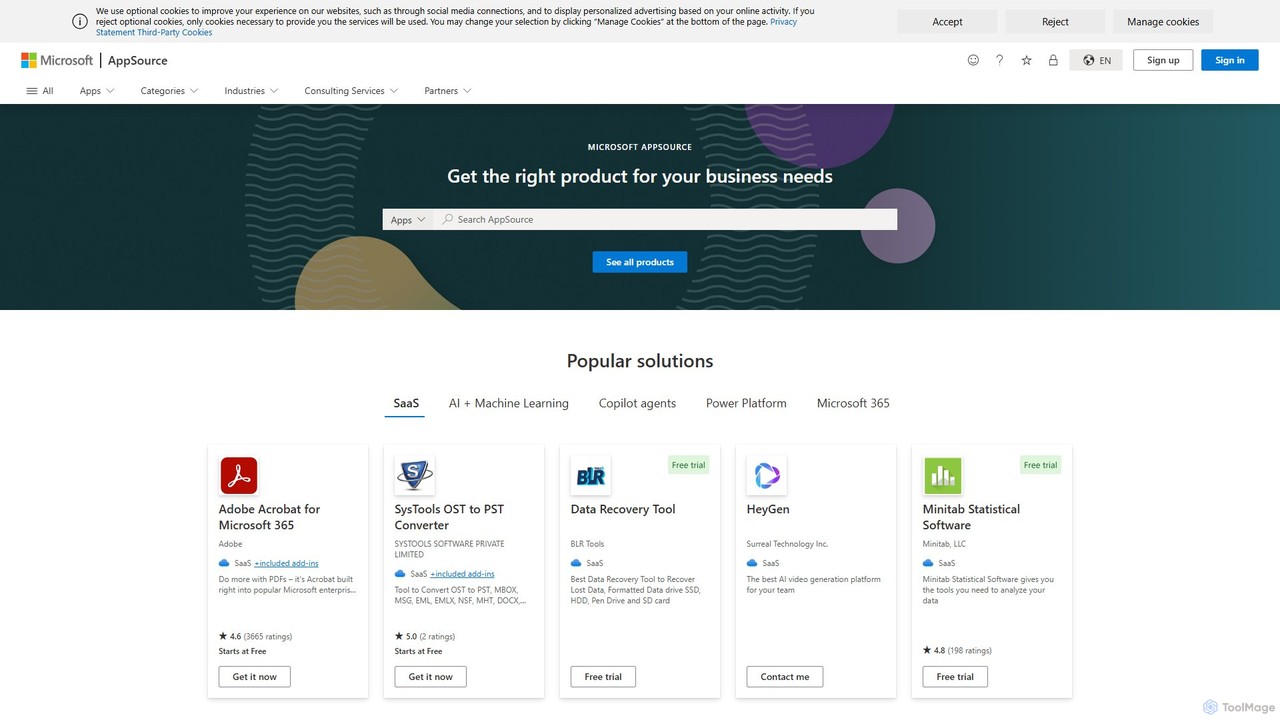Expand the Consulting Services dropdown
1280x720 pixels.
point(351,91)
